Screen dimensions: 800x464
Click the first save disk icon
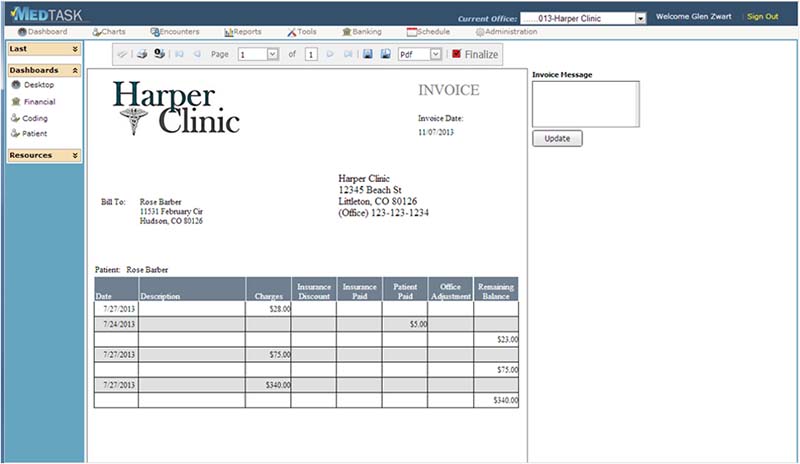click(x=367, y=54)
